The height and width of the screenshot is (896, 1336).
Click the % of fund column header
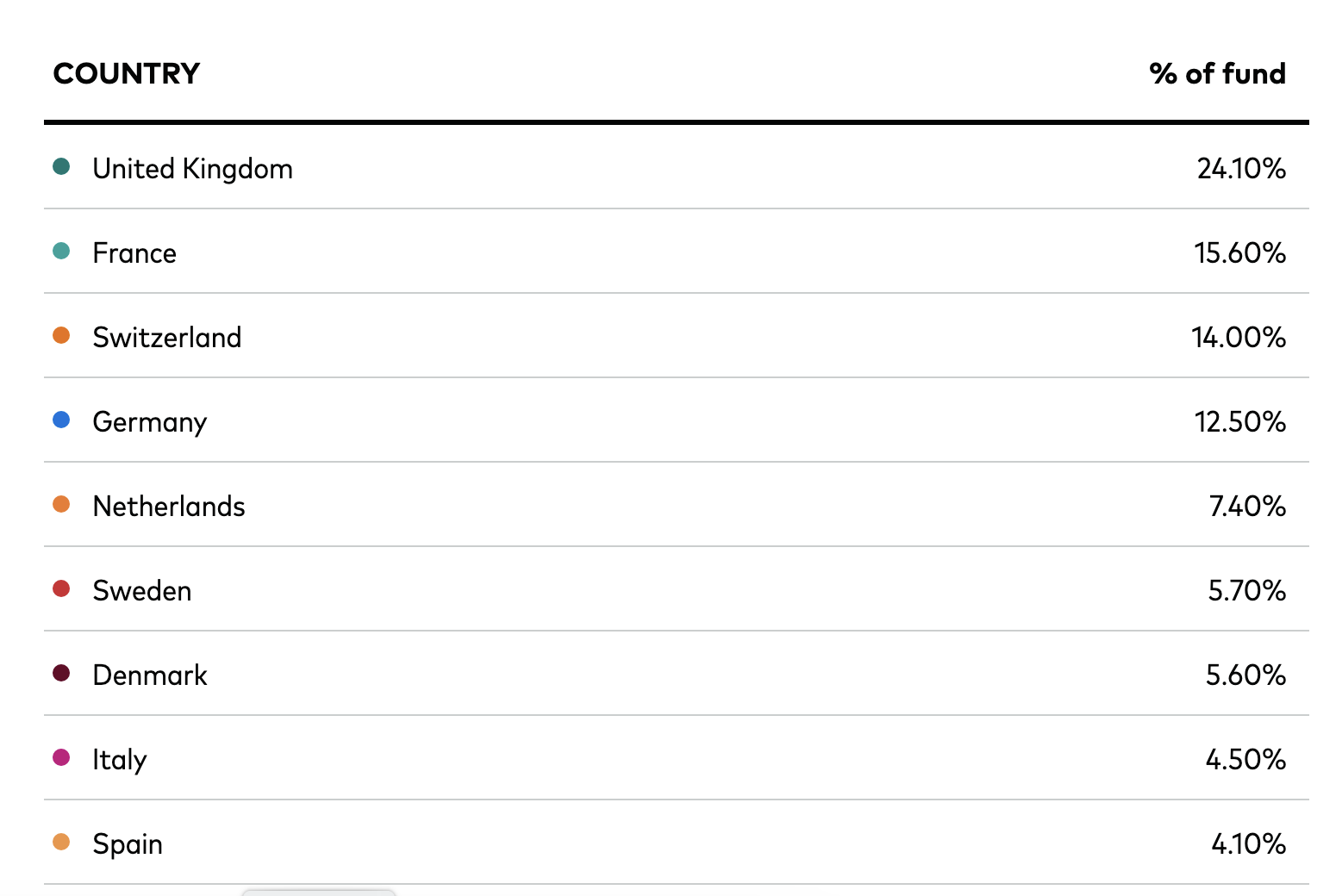coord(1217,74)
